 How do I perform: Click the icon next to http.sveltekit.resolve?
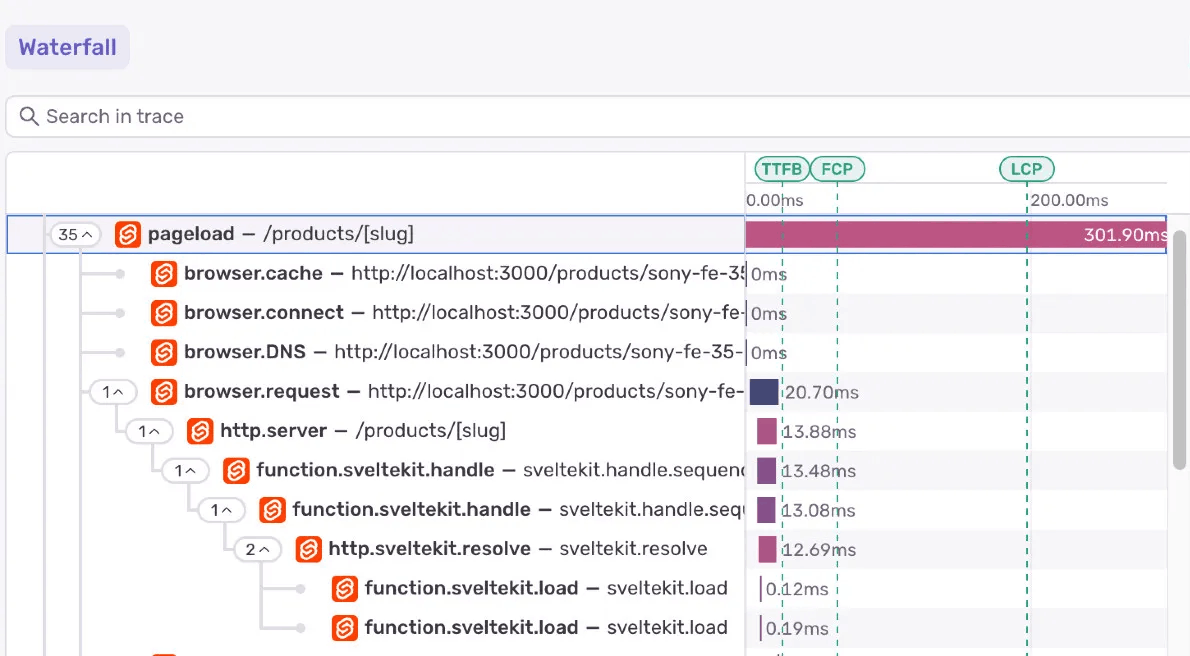(307, 548)
